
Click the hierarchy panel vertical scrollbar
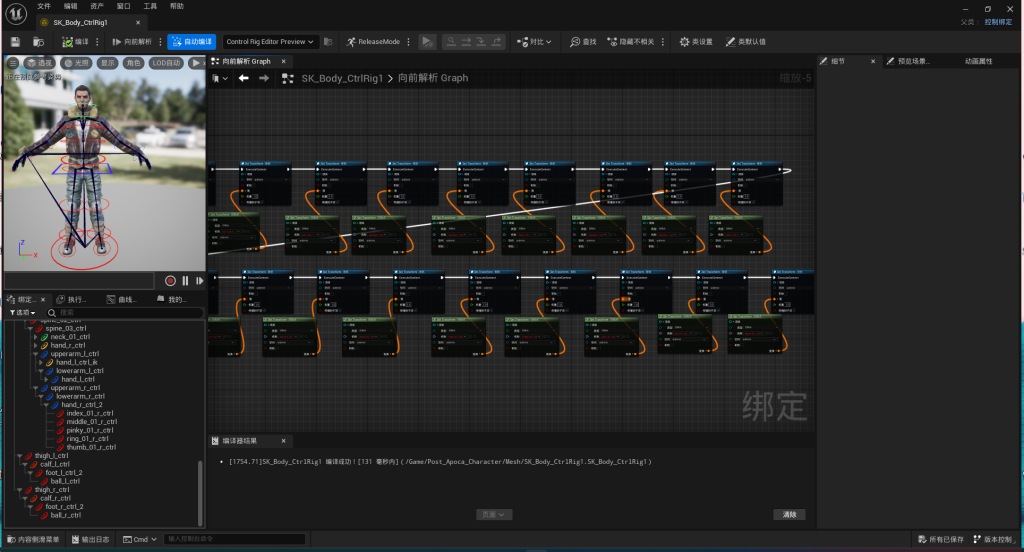(x=200, y=493)
